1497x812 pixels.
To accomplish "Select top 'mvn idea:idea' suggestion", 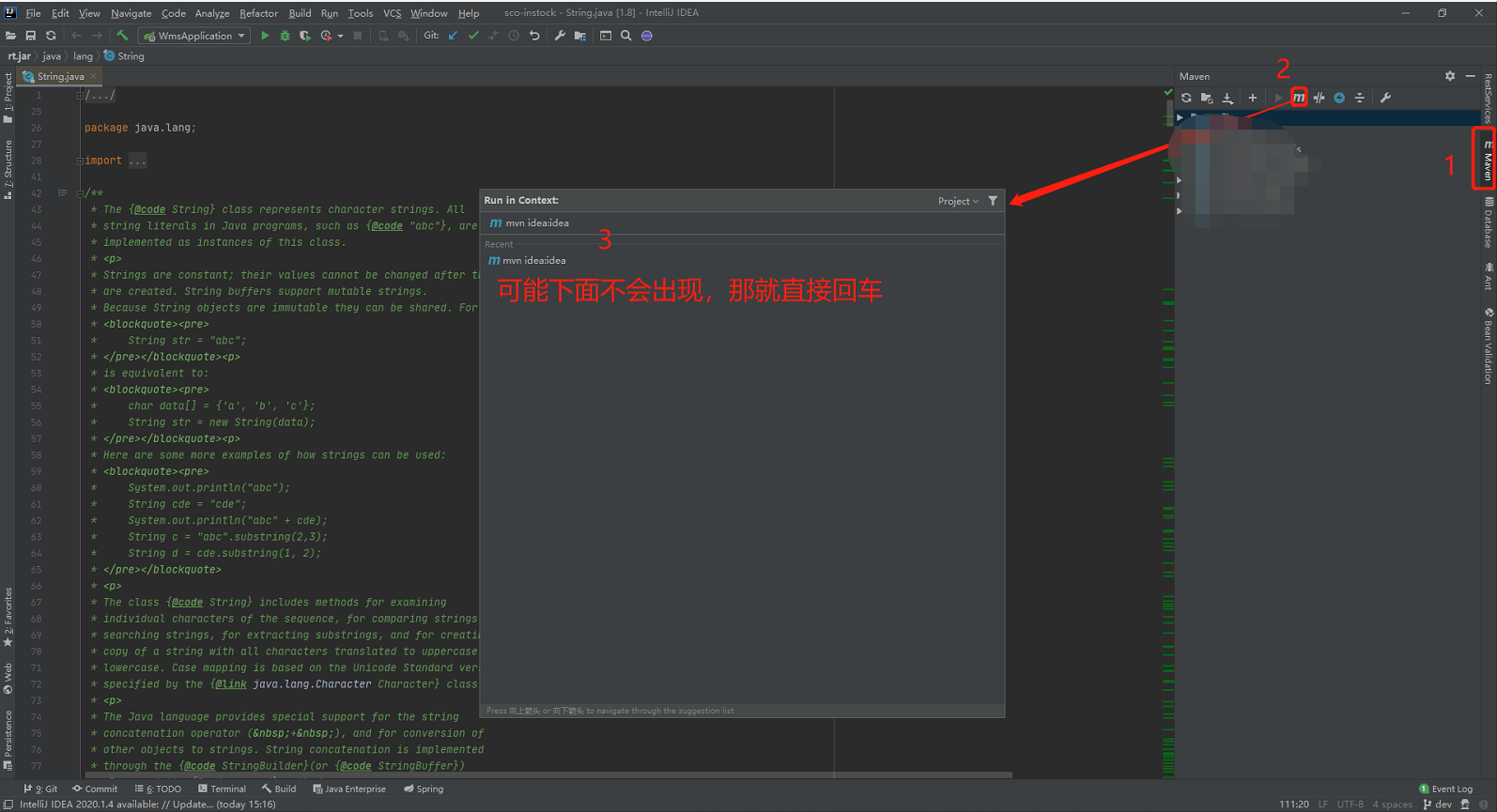I will click(x=742, y=223).
